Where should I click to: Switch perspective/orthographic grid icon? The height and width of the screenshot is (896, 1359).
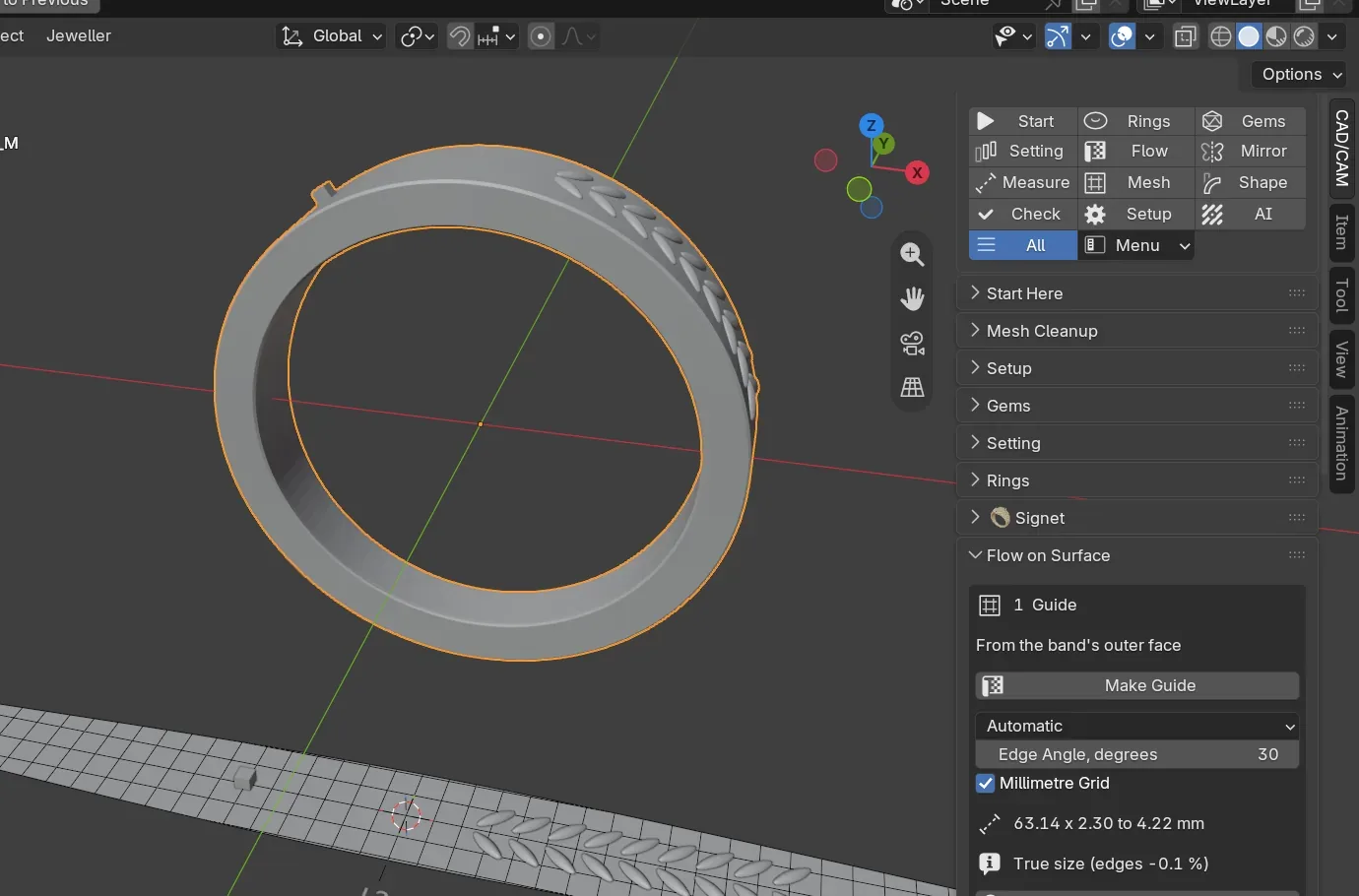click(x=913, y=387)
